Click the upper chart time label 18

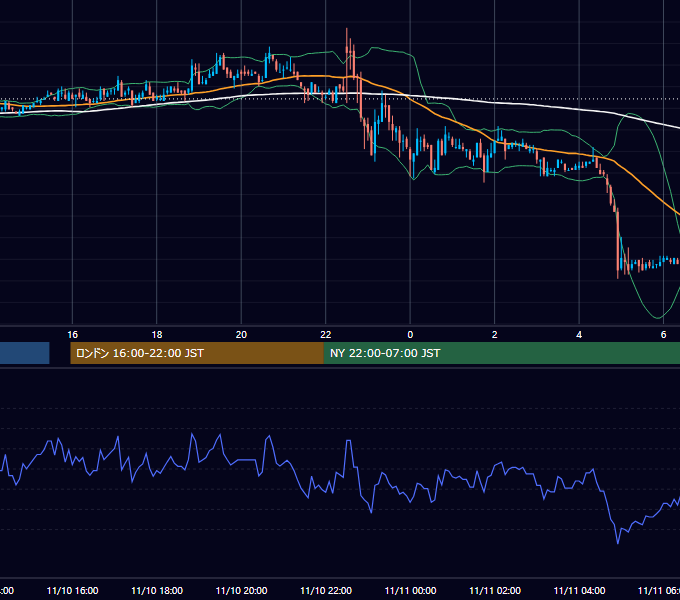157,334
